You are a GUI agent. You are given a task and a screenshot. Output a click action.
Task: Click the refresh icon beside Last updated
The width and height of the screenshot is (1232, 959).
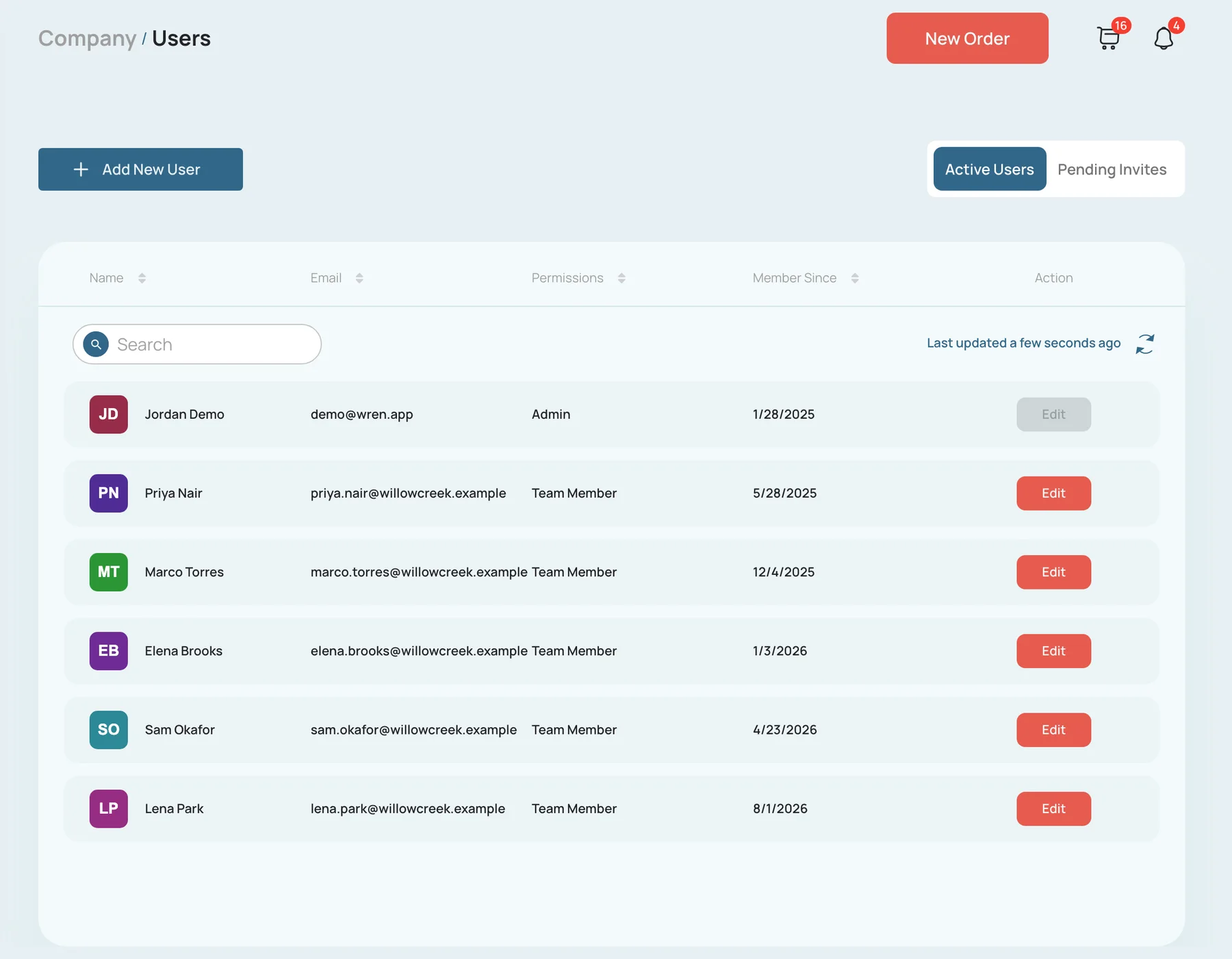click(1145, 344)
